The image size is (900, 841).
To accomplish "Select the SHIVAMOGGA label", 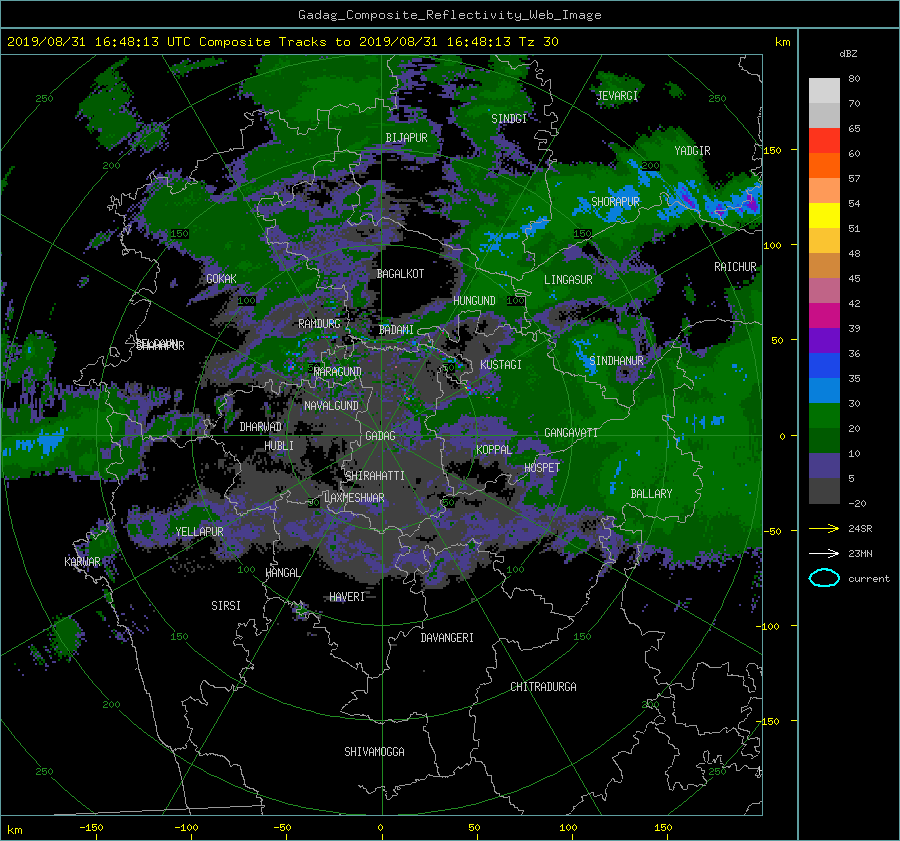I will pos(374,752).
